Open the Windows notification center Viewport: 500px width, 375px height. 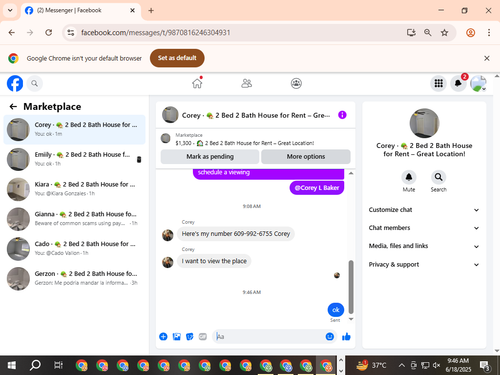click(x=485, y=366)
